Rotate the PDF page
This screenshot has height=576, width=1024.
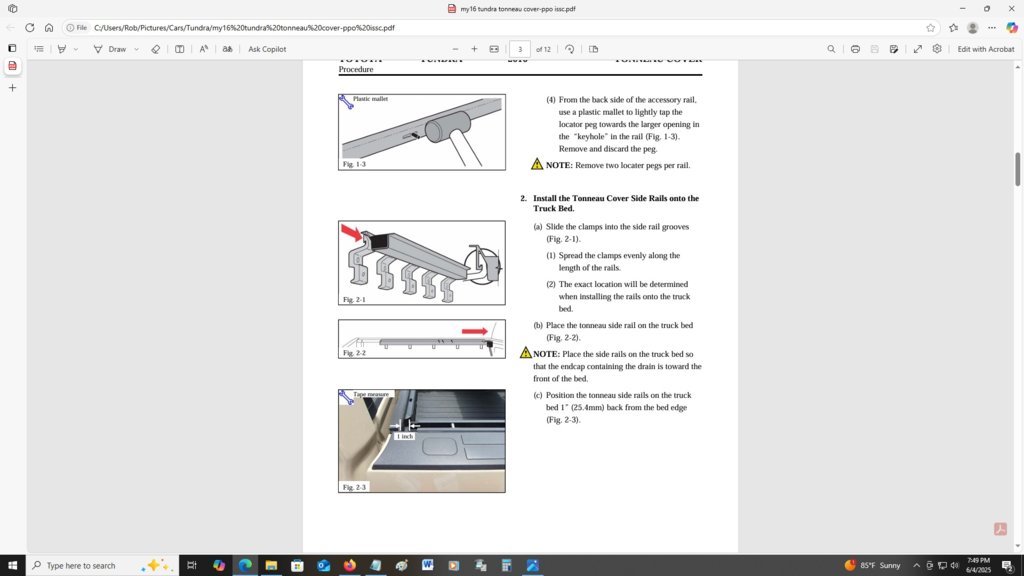tap(569, 49)
